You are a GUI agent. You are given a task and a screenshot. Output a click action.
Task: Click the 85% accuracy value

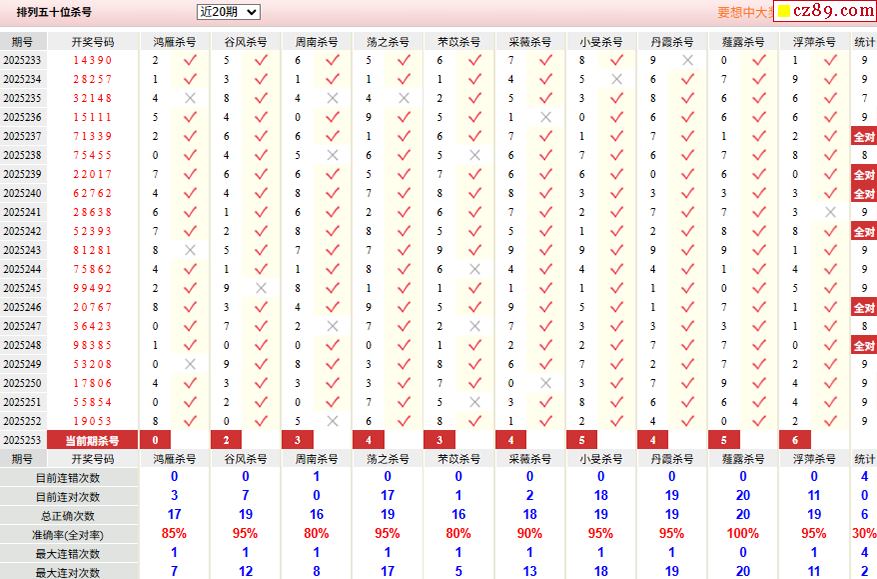174,534
